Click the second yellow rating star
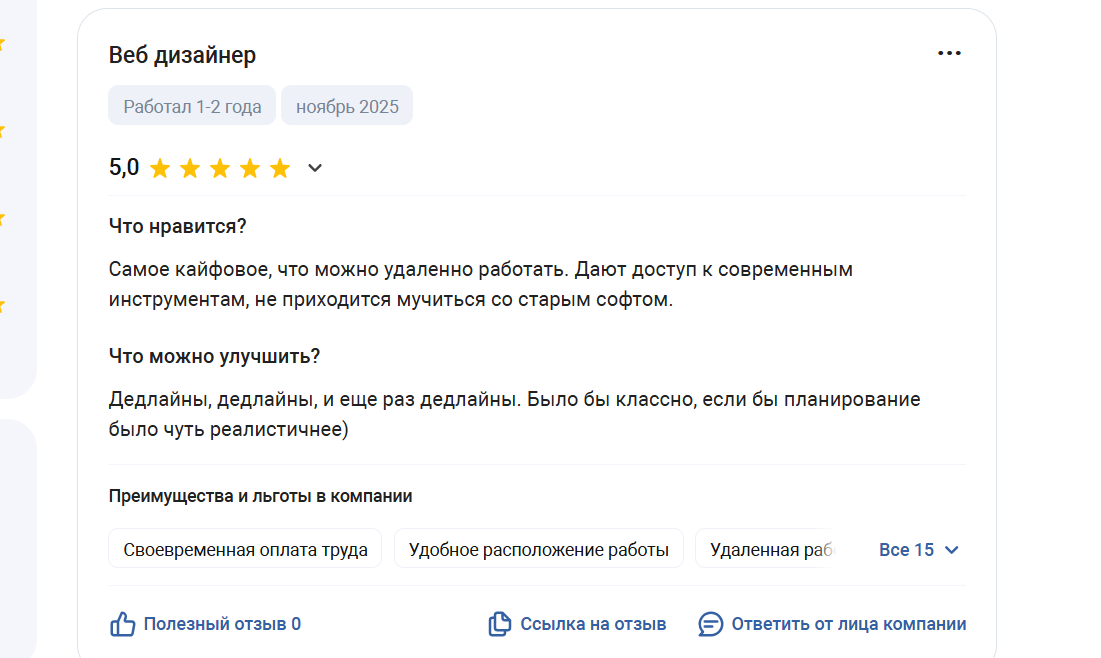The width and height of the screenshot is (1101, 658). 190,169
